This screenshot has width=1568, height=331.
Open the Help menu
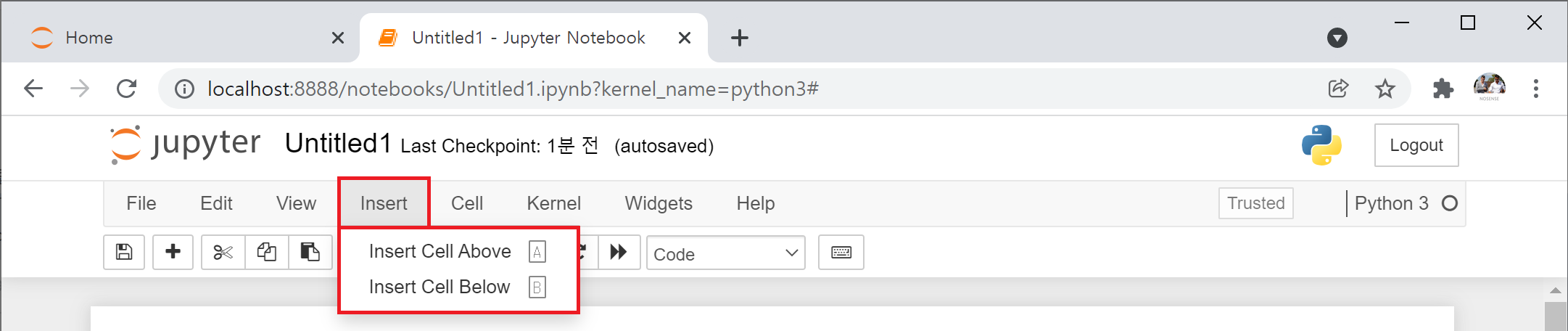point(756,203)
